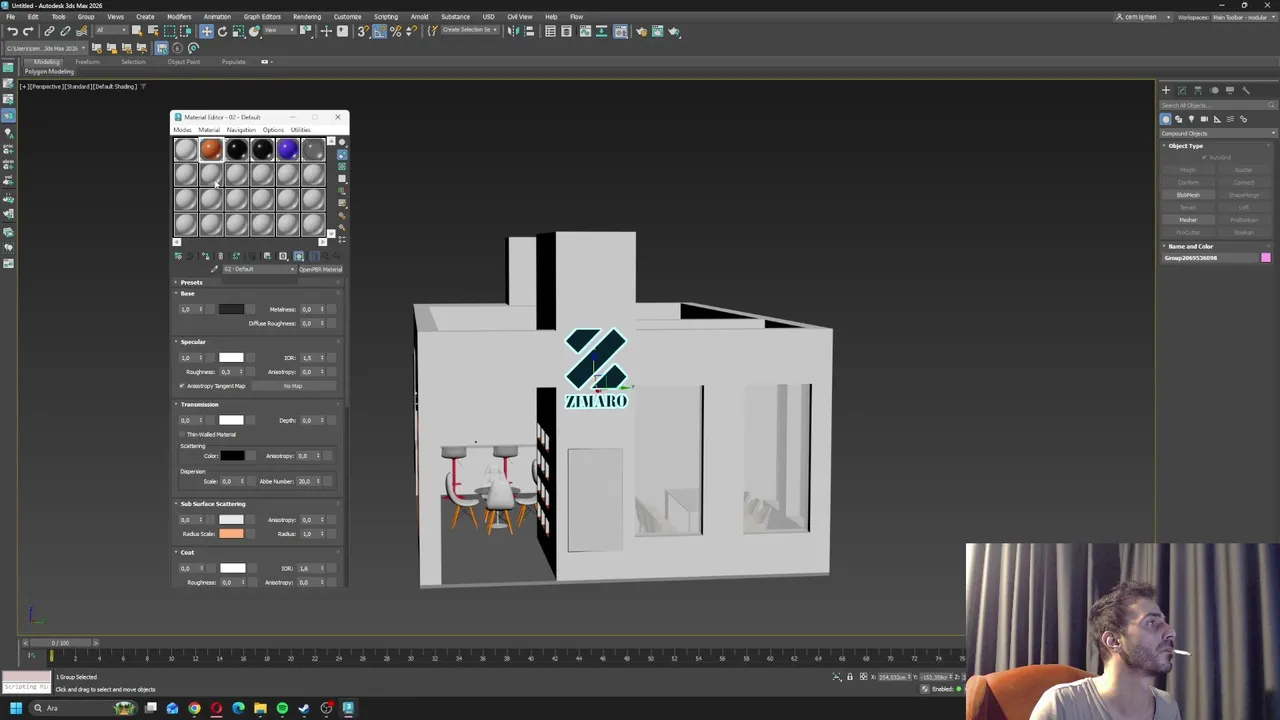This screenshot has height=720, width=1280.
Task: Click the taskbar search box
Action: coord(85,709)
